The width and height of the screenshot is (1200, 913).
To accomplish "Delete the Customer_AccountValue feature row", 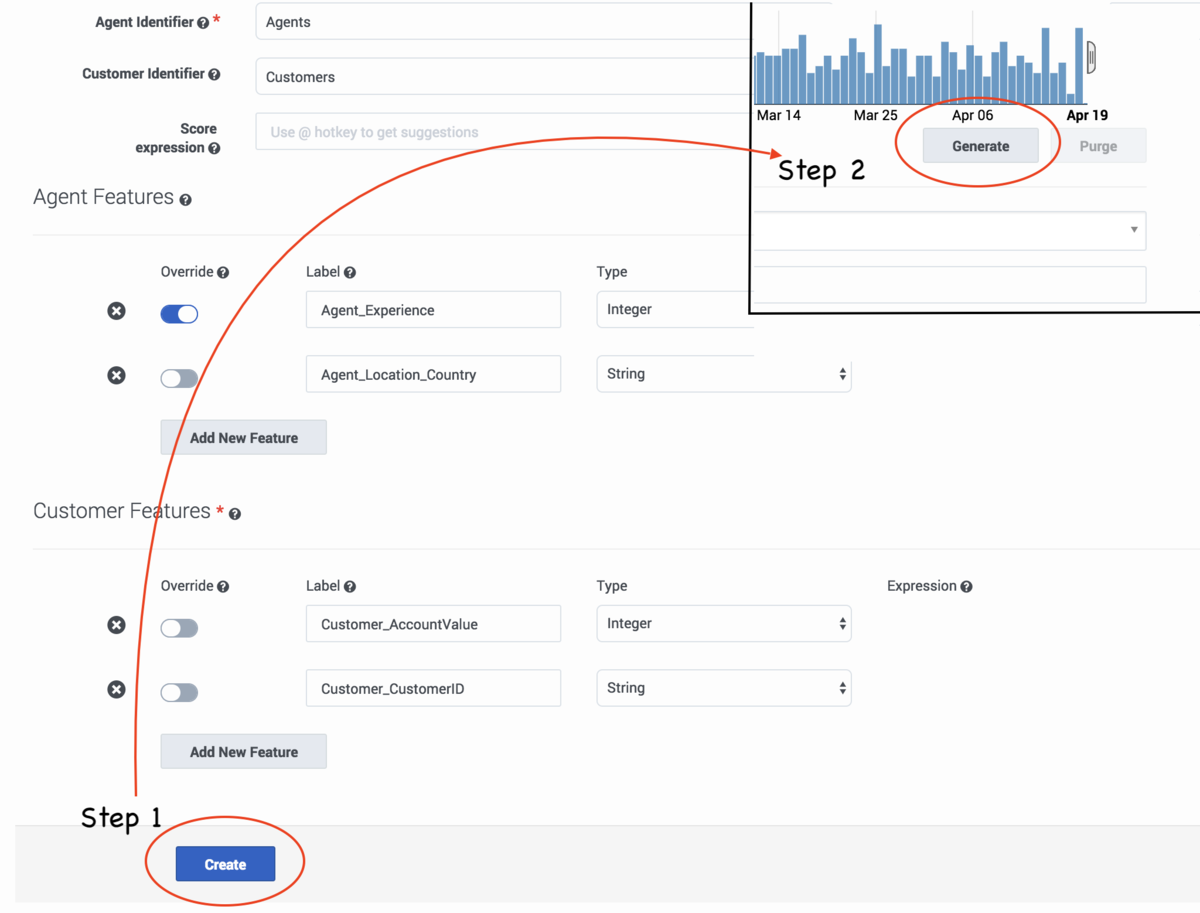I will 116,624.
